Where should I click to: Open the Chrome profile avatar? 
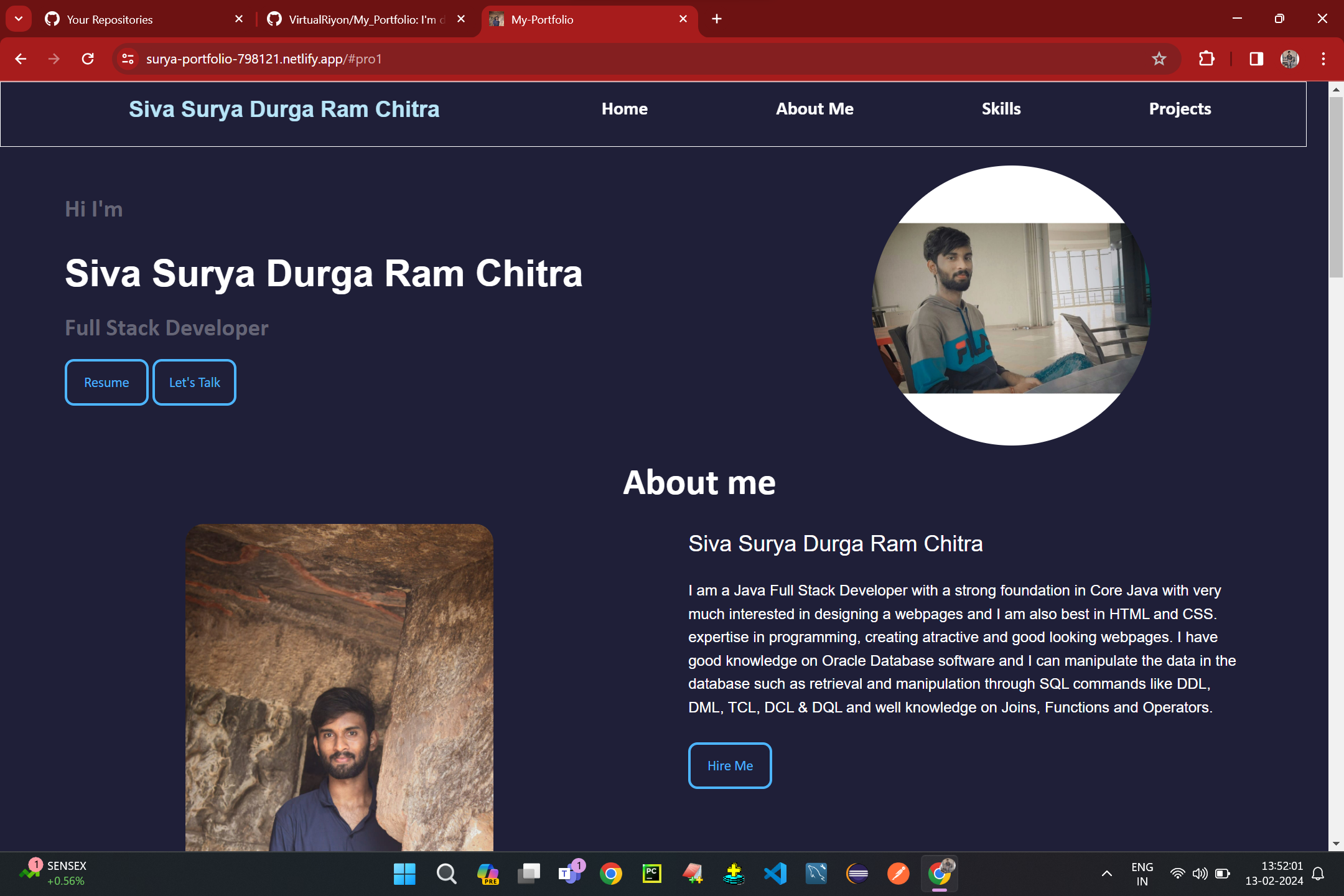[1289, 58]
